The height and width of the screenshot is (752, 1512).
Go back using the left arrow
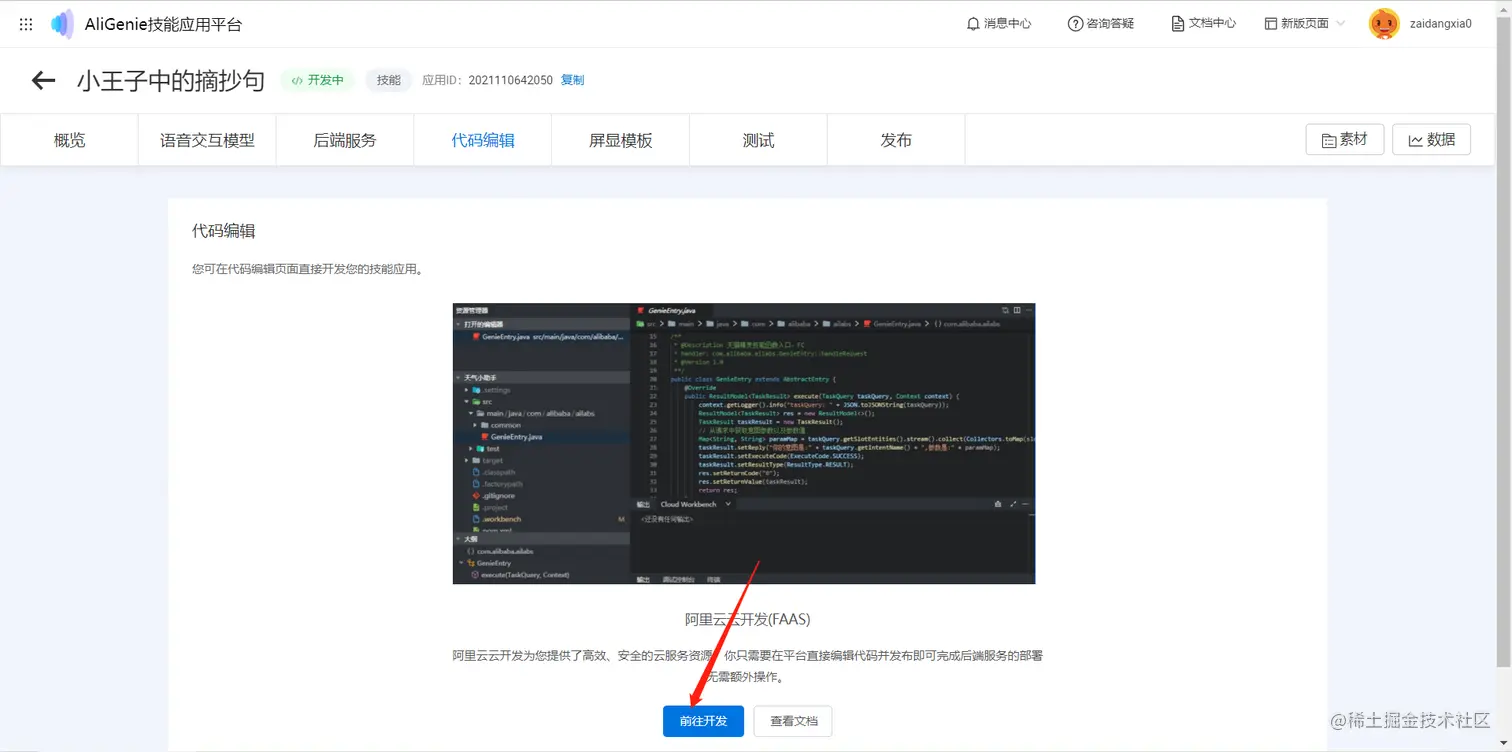[x=43, y=81]
